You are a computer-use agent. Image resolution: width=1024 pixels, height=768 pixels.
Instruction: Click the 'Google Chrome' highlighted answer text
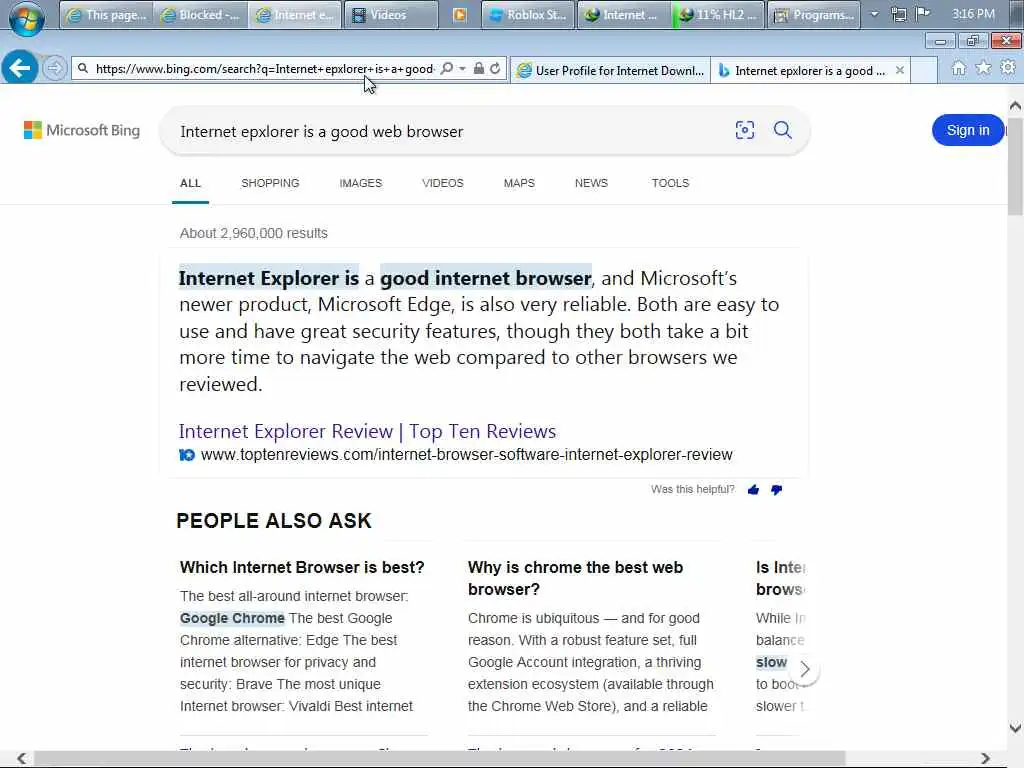click(232, 618)
